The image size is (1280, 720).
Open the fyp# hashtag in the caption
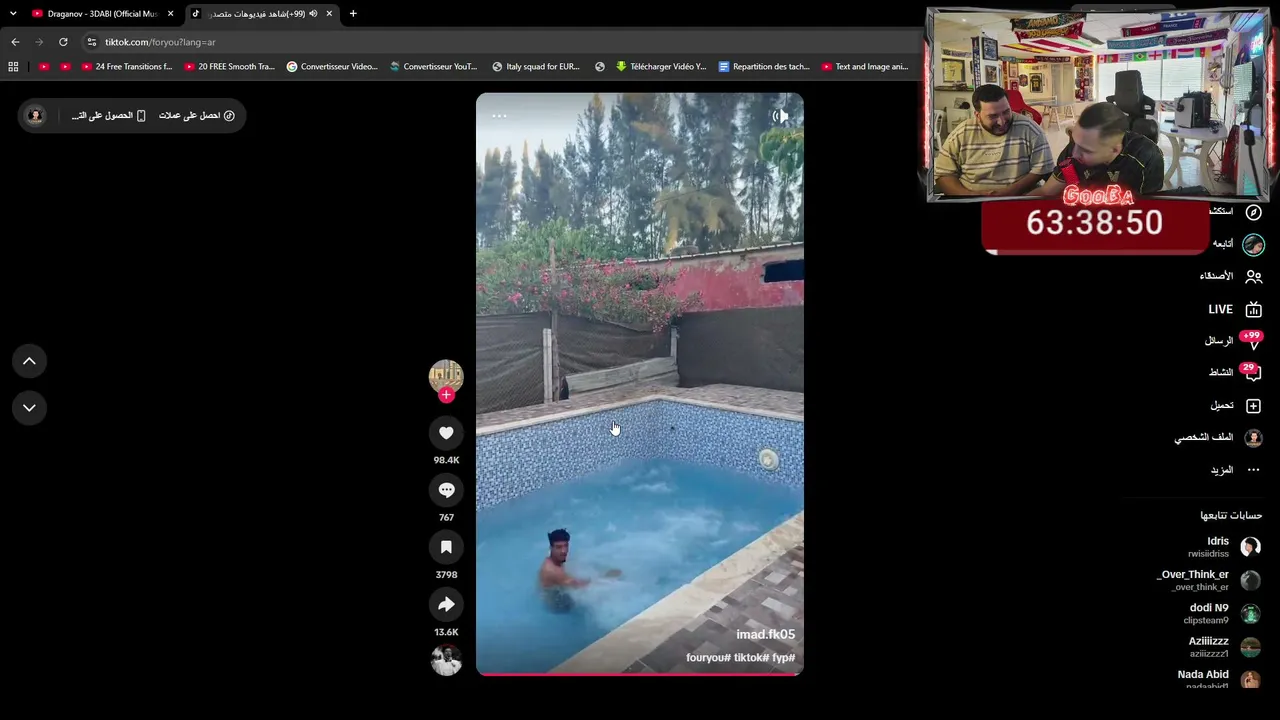click(x=783, y=658)
